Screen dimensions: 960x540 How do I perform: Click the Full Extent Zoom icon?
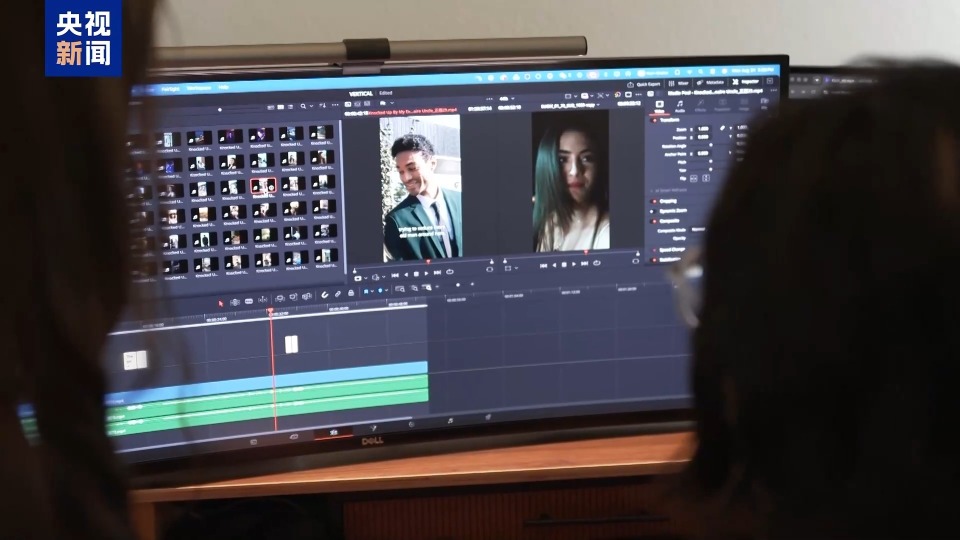coord(400,289)
